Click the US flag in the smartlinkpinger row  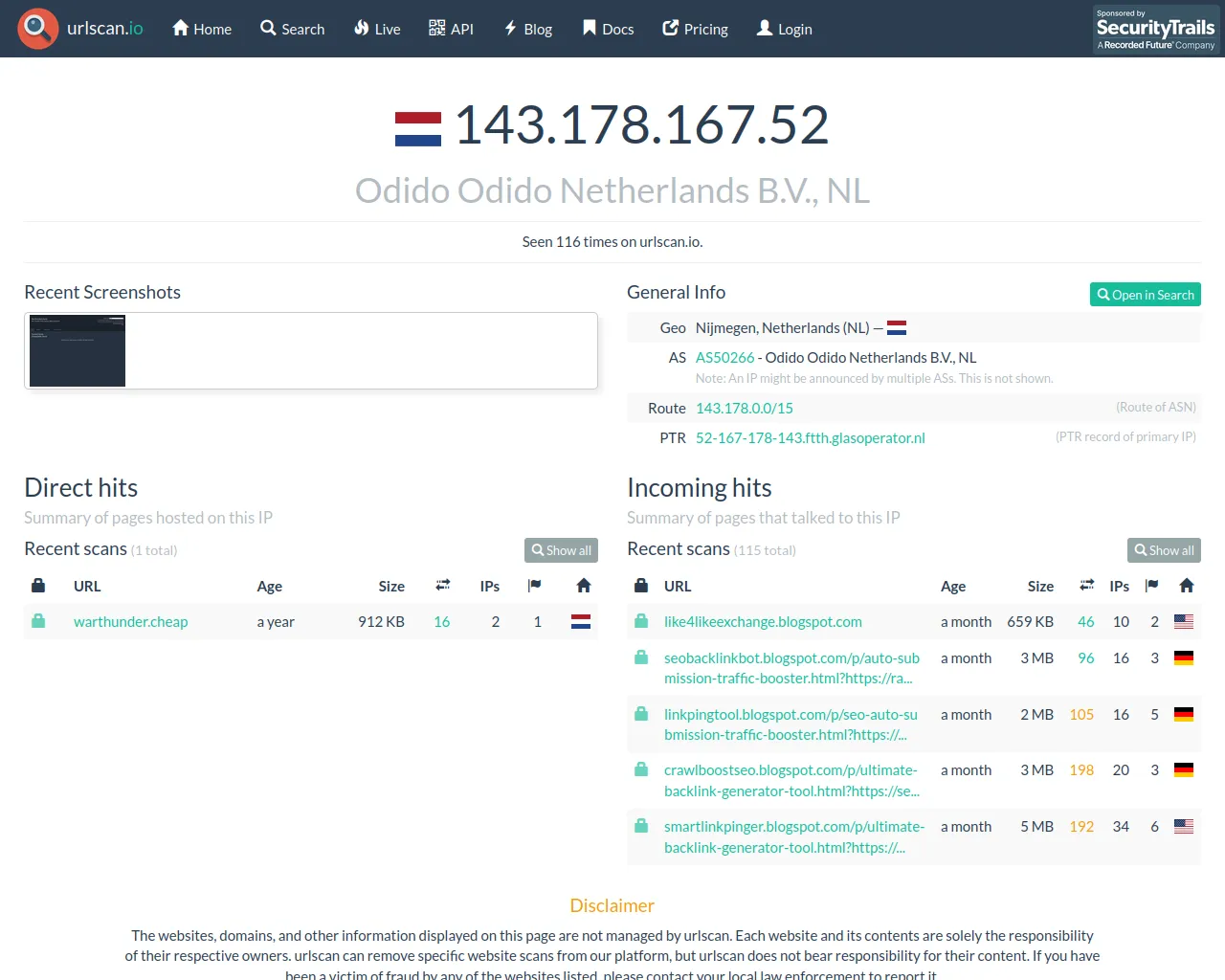[x=1184, y=826]
